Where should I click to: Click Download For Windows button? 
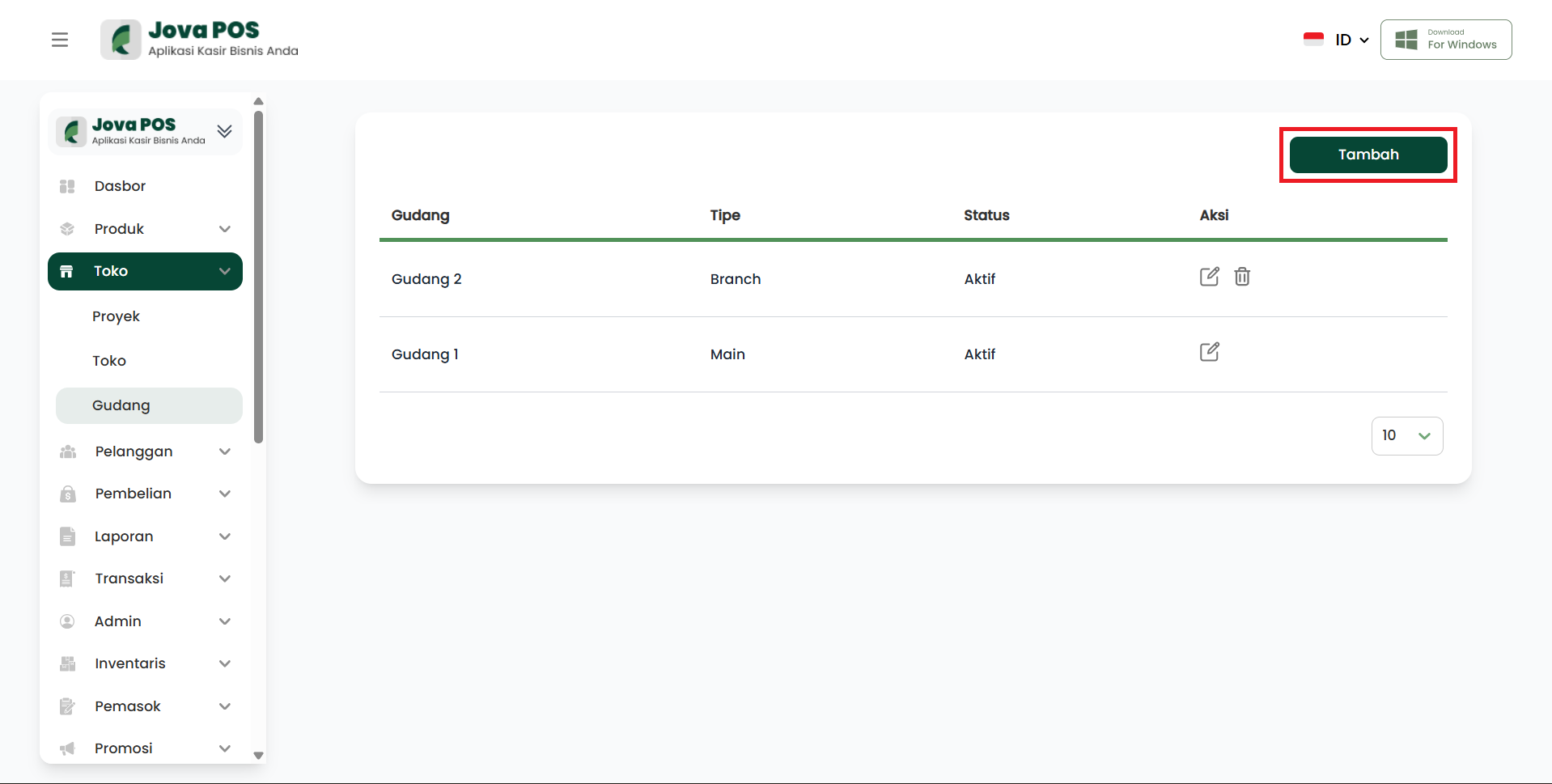pos(1445,40)
